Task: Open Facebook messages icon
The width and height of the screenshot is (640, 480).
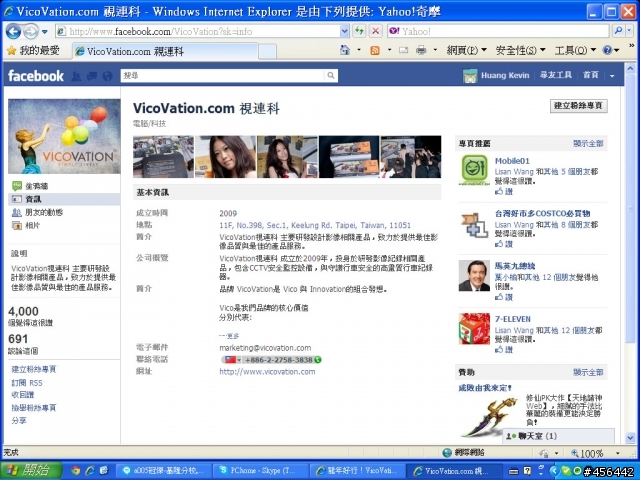Action: coord(92,76)
